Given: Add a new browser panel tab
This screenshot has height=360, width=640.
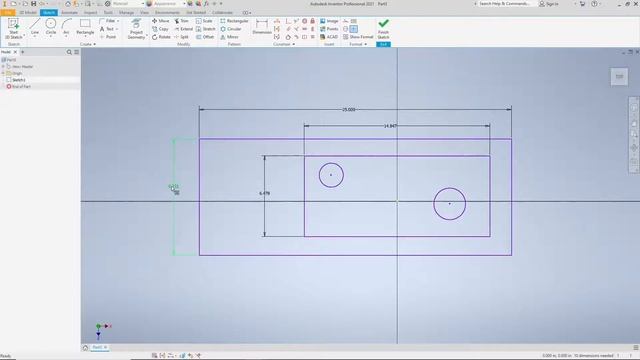Looking at the screenshot, I should [x=22, y=52].
